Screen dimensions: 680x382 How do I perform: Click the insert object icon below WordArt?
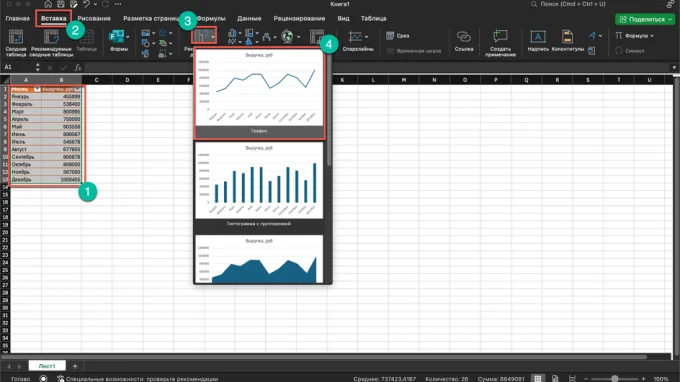[592, 51]
